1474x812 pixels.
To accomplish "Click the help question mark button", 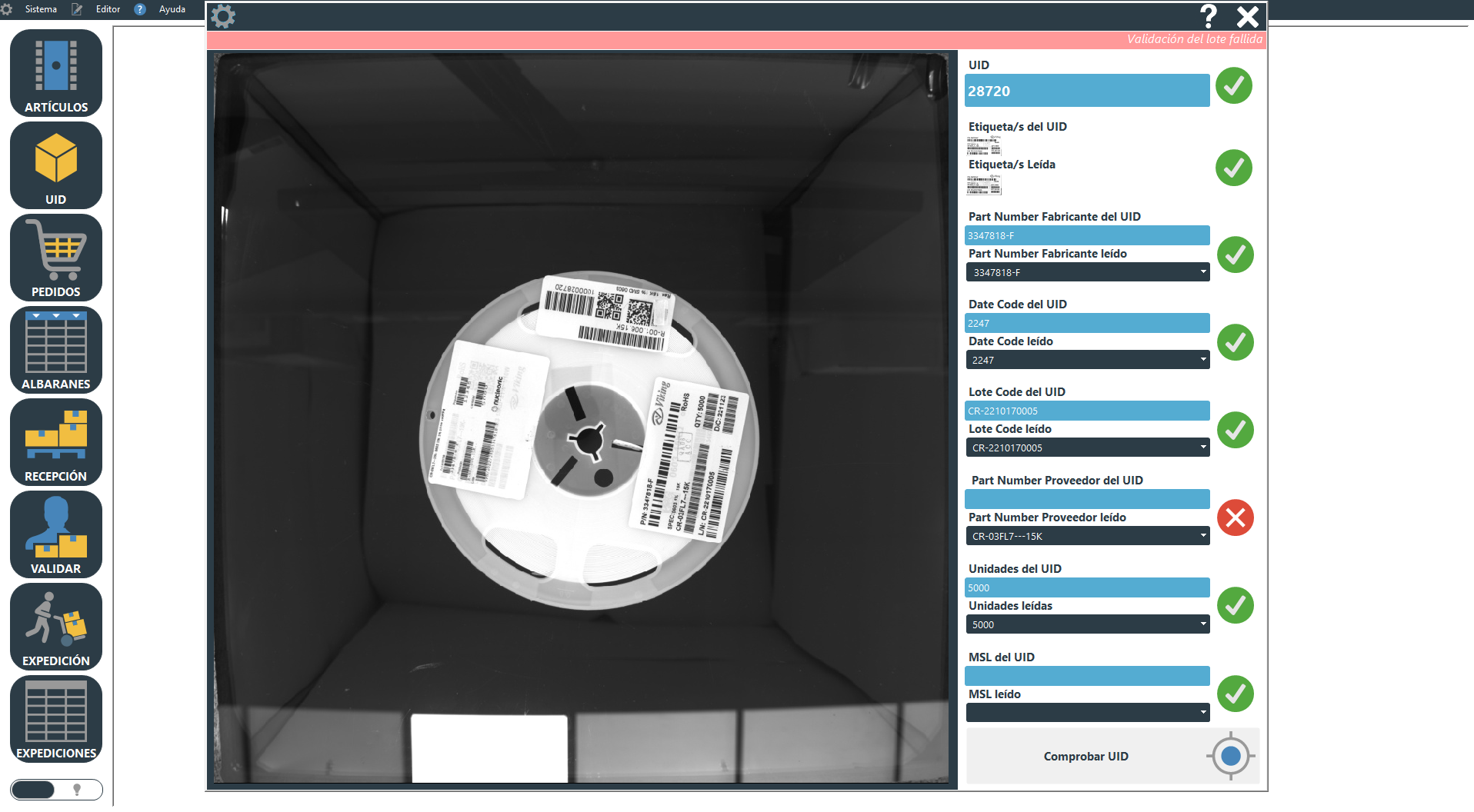I will pyautogui.click(x=1209, y=16).
